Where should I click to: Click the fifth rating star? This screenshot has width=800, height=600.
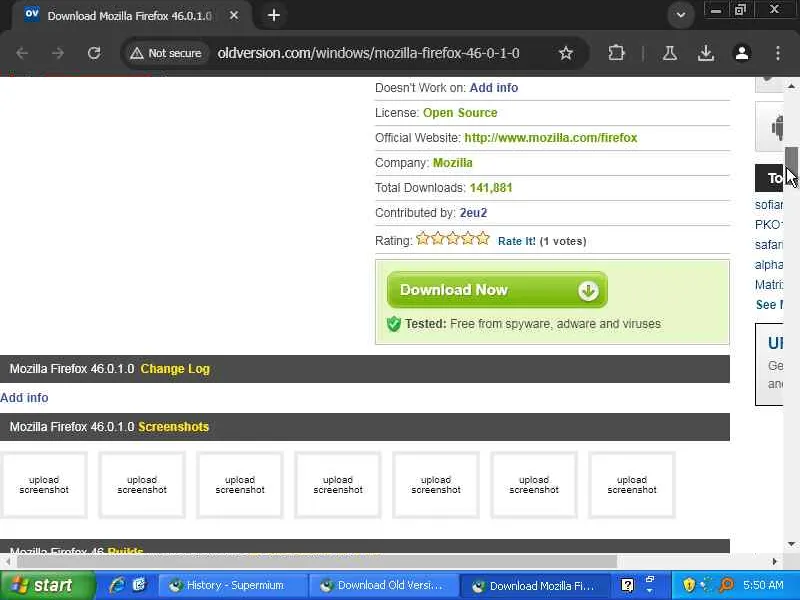[483, 239]
